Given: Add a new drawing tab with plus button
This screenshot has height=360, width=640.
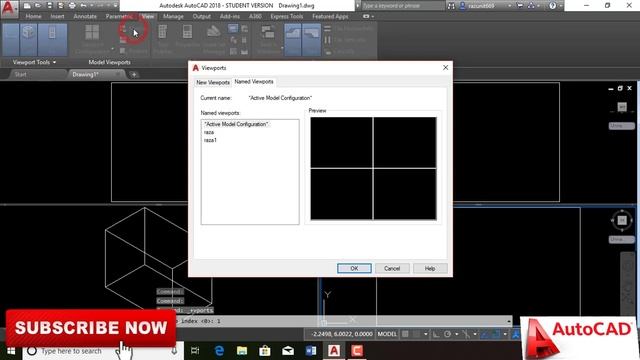Looking at the screenshot, I should click(134, 74).
